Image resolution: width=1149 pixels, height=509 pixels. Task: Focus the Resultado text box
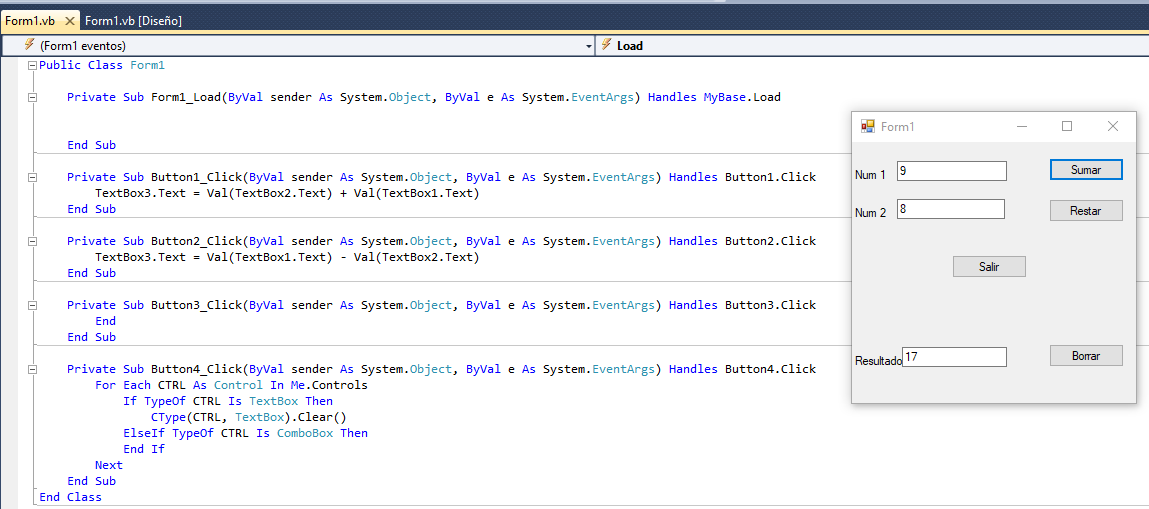[x=954, y=357]
